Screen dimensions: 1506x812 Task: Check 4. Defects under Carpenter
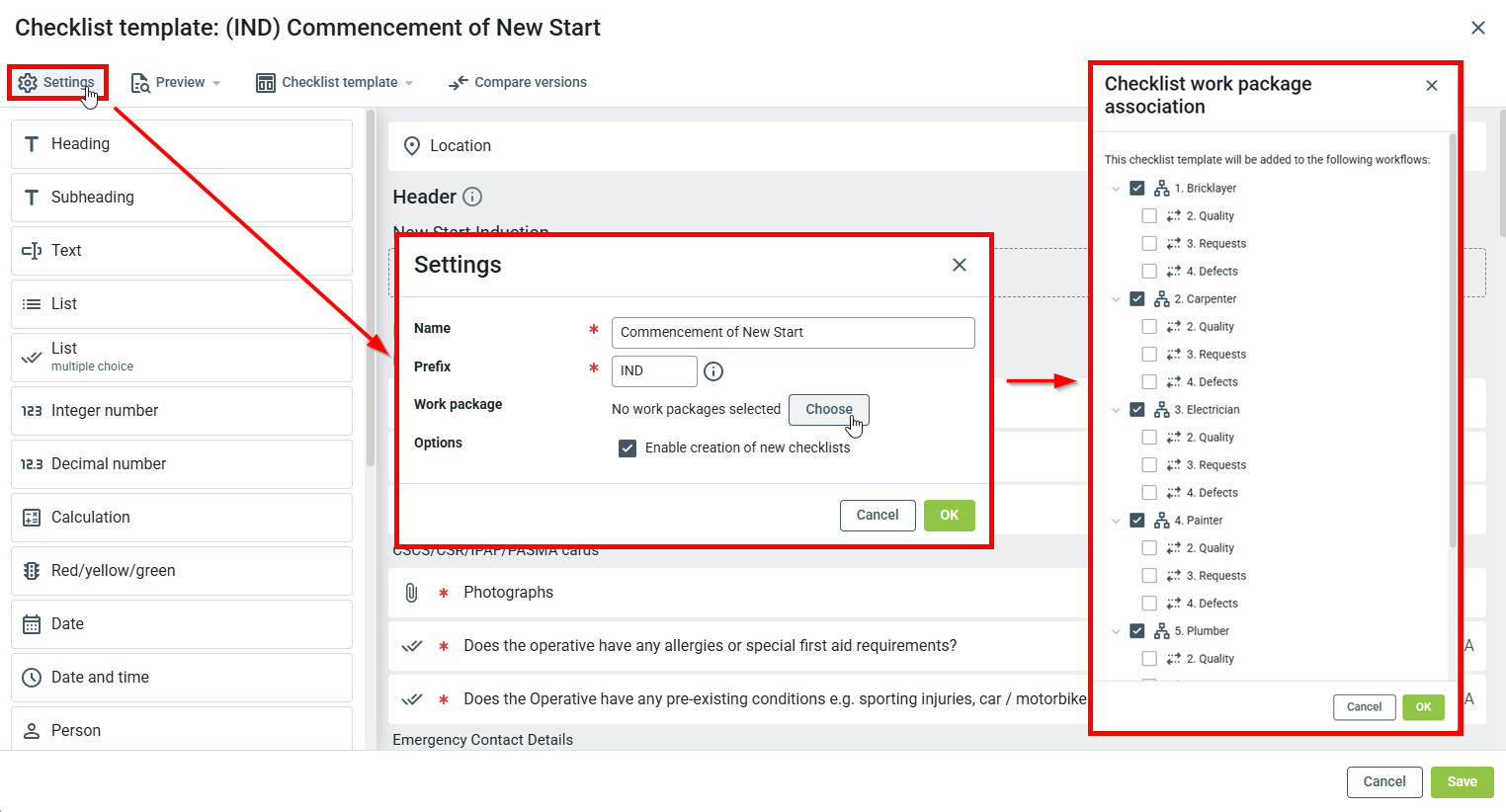point(1149,382)
